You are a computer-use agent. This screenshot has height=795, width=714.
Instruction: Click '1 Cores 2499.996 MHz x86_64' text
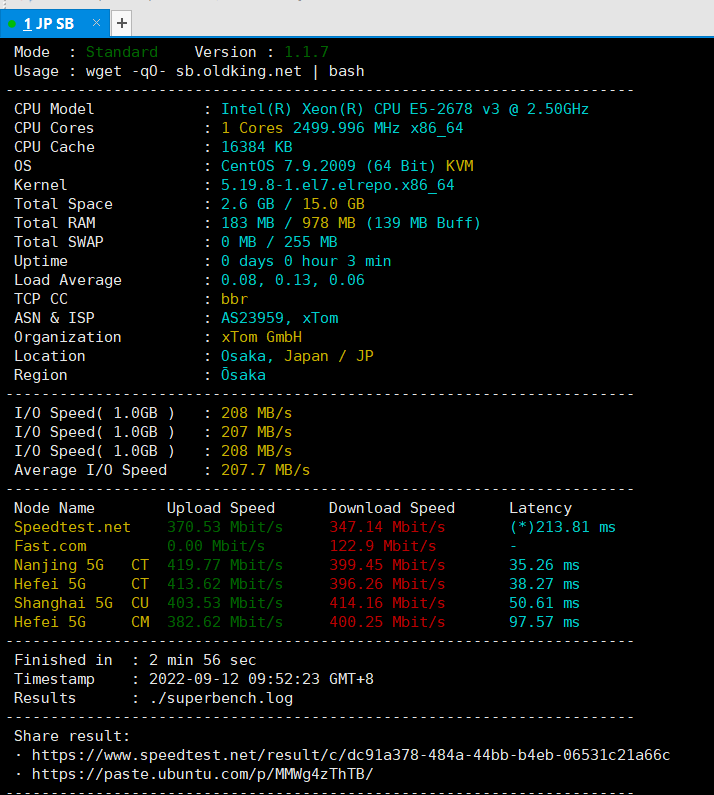click(x=342, y=128)
